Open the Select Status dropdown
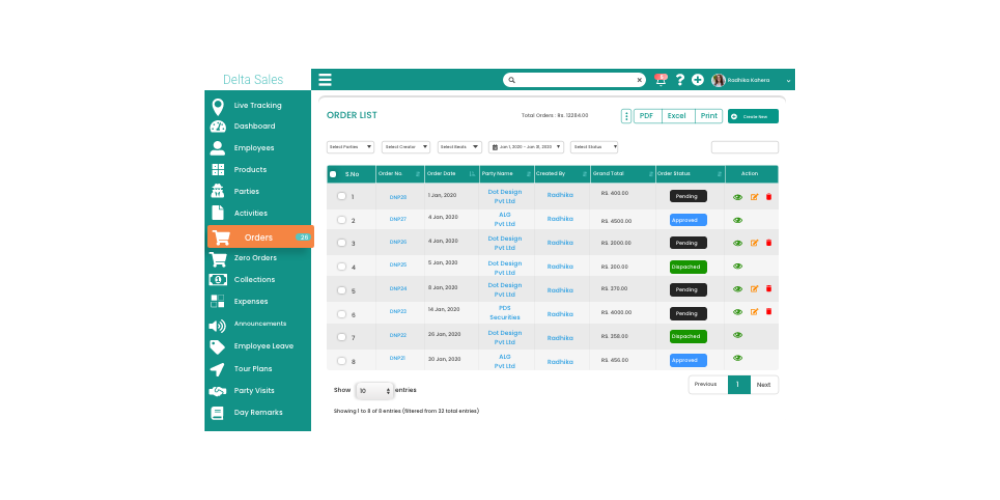Image resolution: width=1000 pixels, height=500 pixels. (x=594, y=147)
